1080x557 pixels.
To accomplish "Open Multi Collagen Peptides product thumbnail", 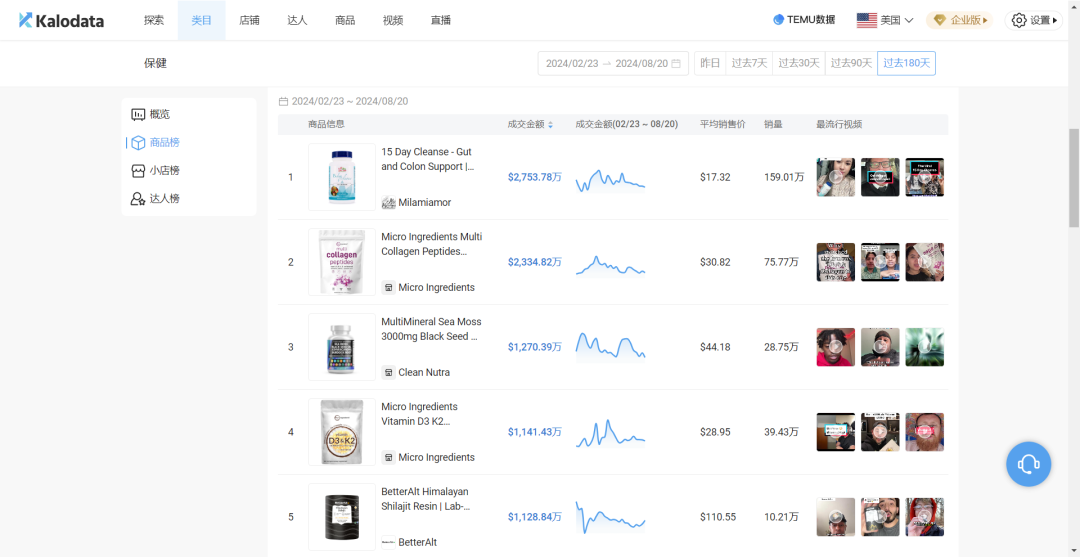I will coord(342,262).
